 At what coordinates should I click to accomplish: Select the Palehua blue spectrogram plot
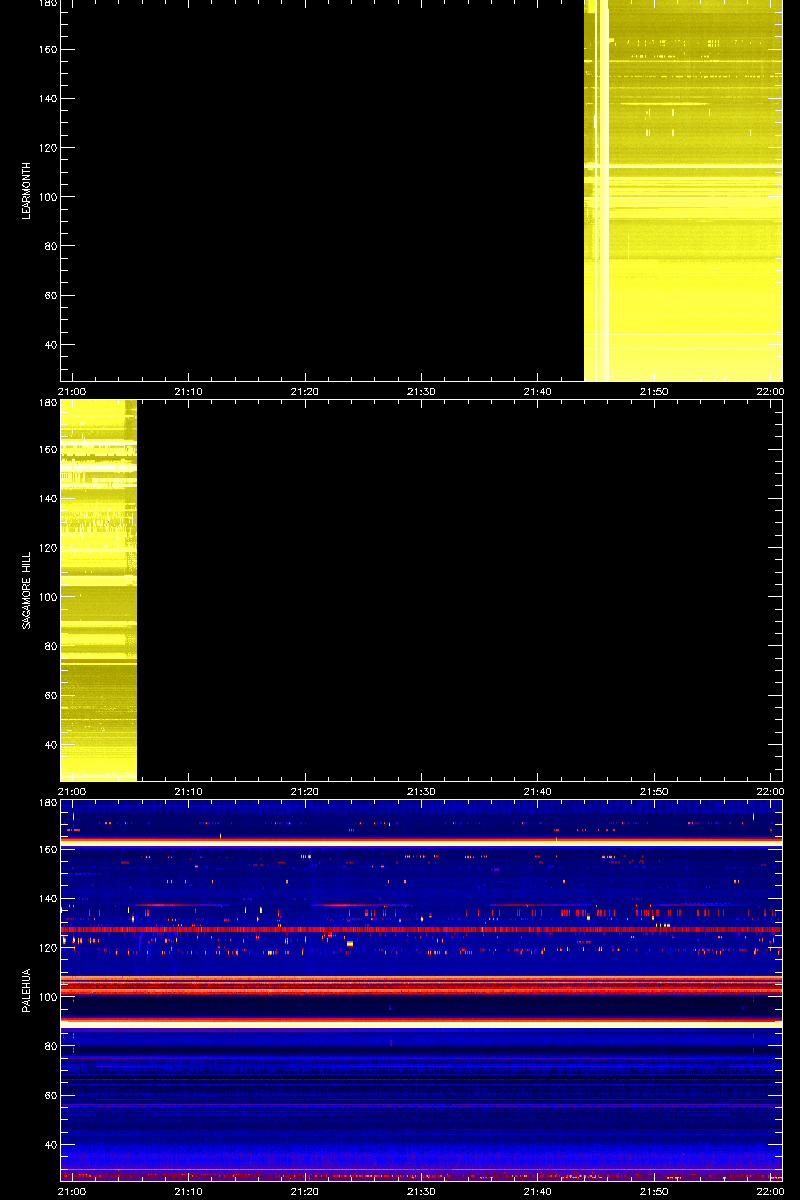(421, 990)
